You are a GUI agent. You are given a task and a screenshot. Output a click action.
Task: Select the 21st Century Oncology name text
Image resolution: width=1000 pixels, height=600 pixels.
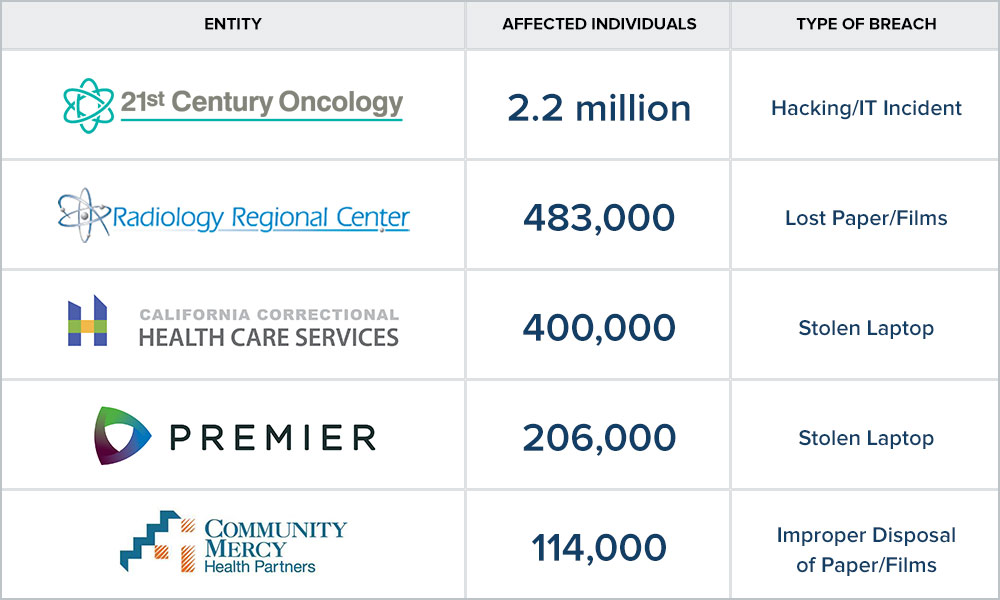point(261,102)
